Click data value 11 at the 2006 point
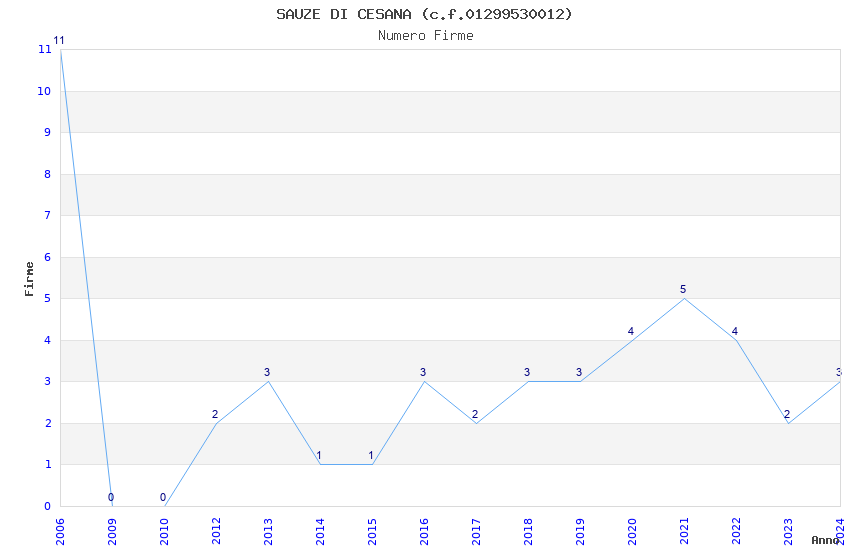Screen dimensions: 850x550 tap(59, 41)
